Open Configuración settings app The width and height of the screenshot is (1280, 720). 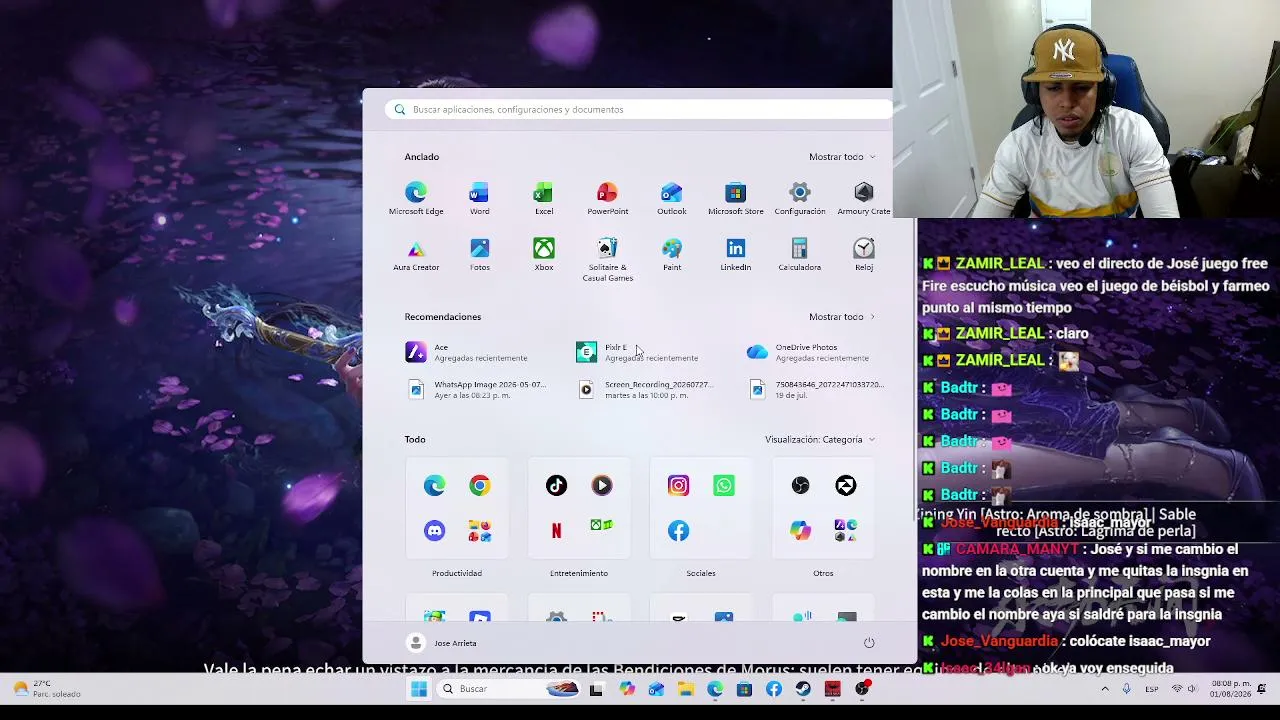(800, 198)
